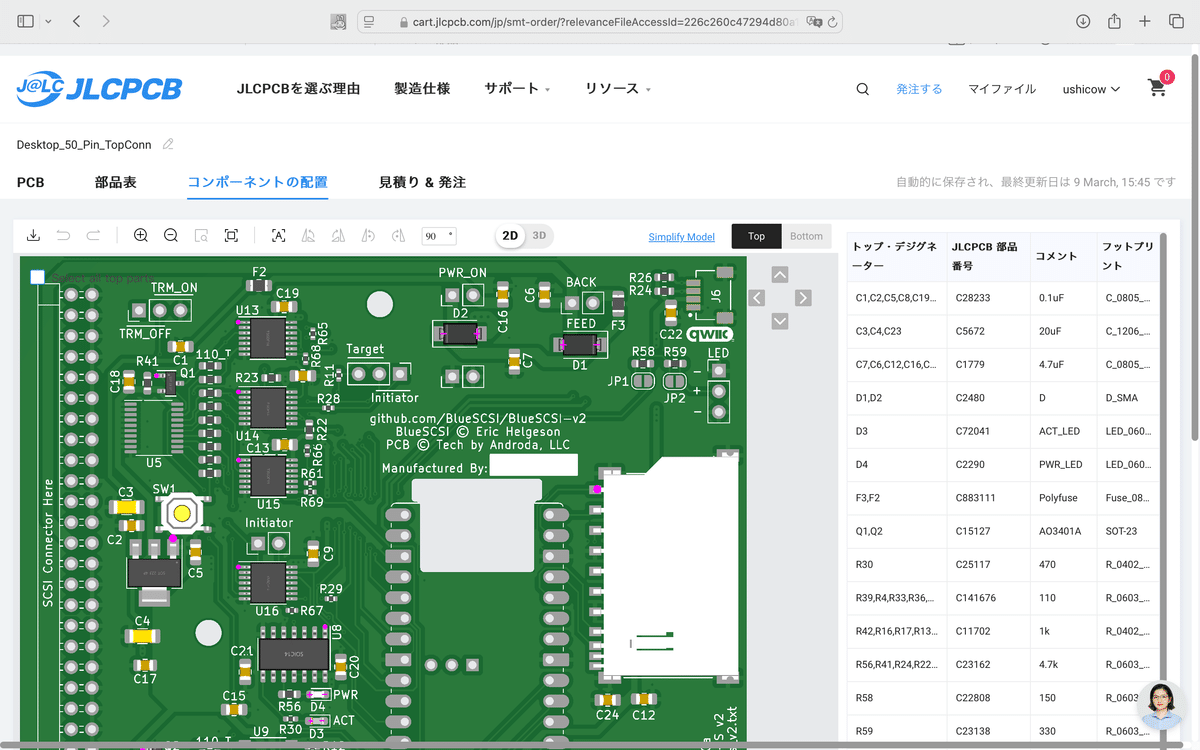
Task: Select parts table row C1779 4.7uF
Action: (1003, 364)
